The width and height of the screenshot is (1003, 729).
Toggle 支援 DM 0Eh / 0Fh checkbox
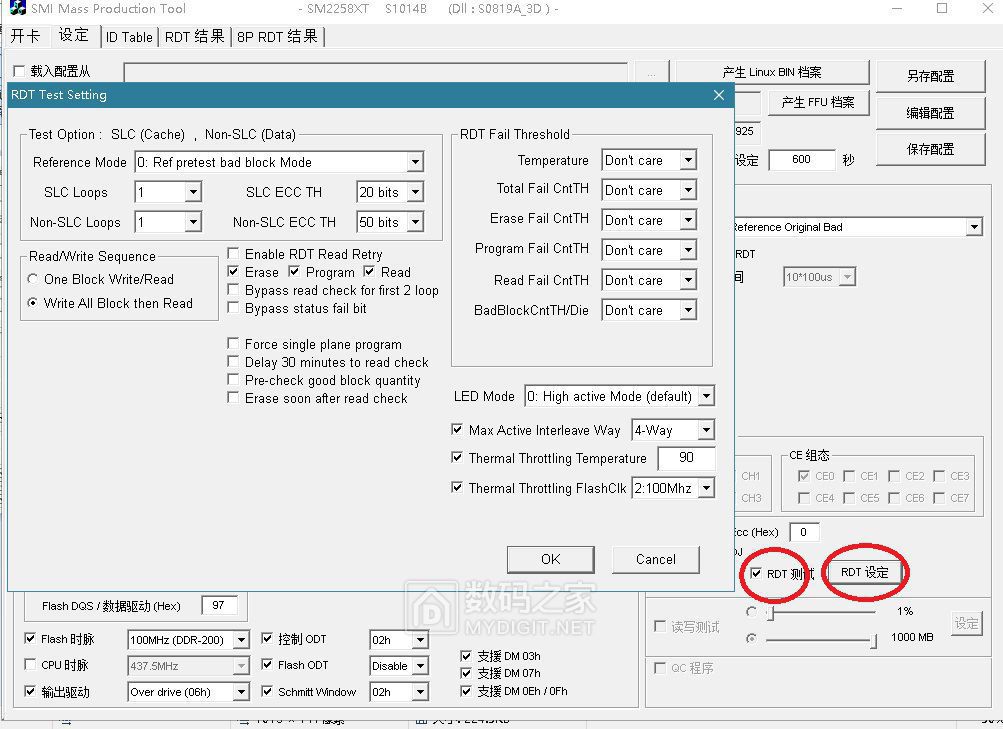(x=466, y=691)
